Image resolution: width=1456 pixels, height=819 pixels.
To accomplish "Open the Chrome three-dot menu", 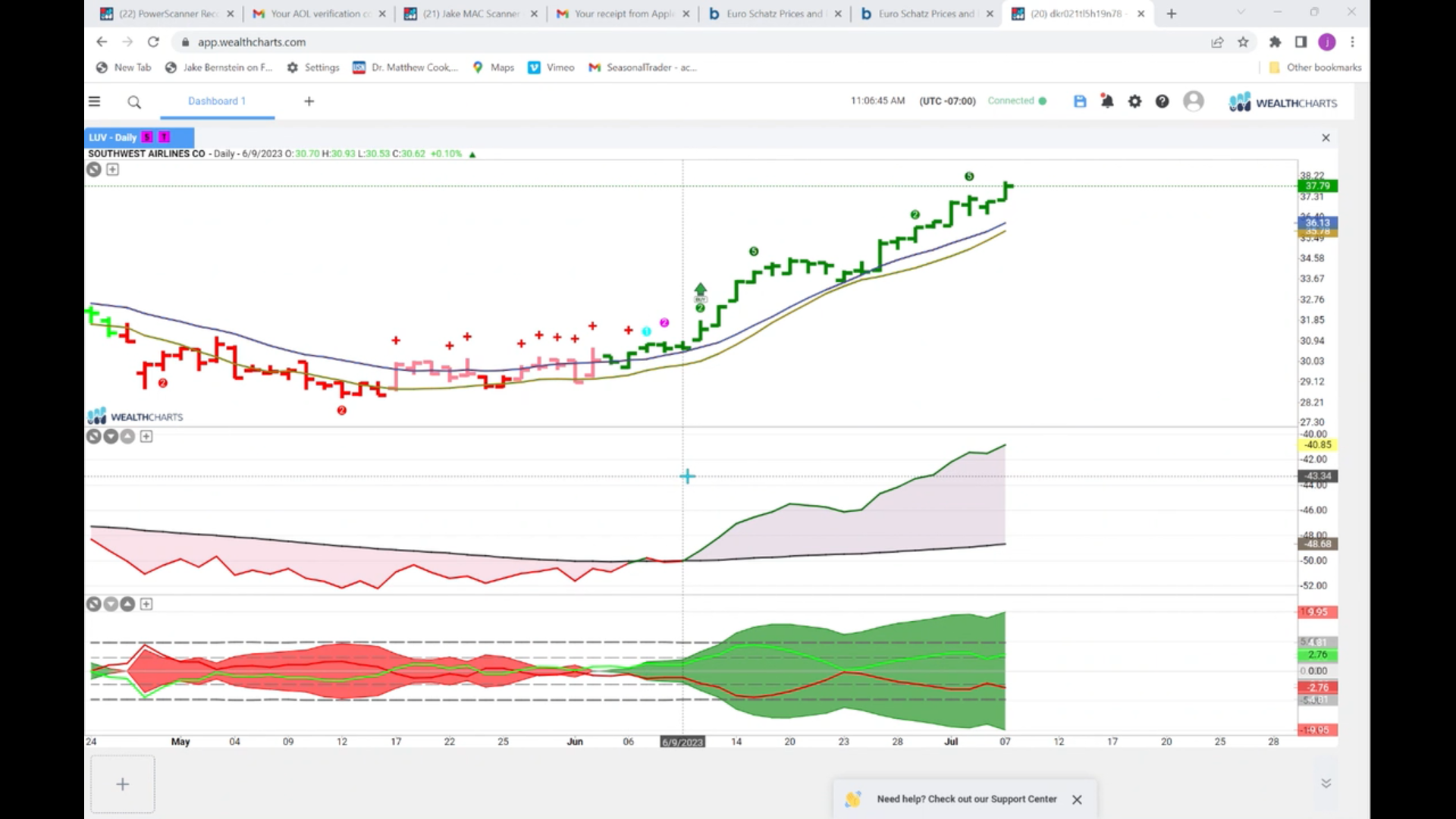I will point(1352,42).
